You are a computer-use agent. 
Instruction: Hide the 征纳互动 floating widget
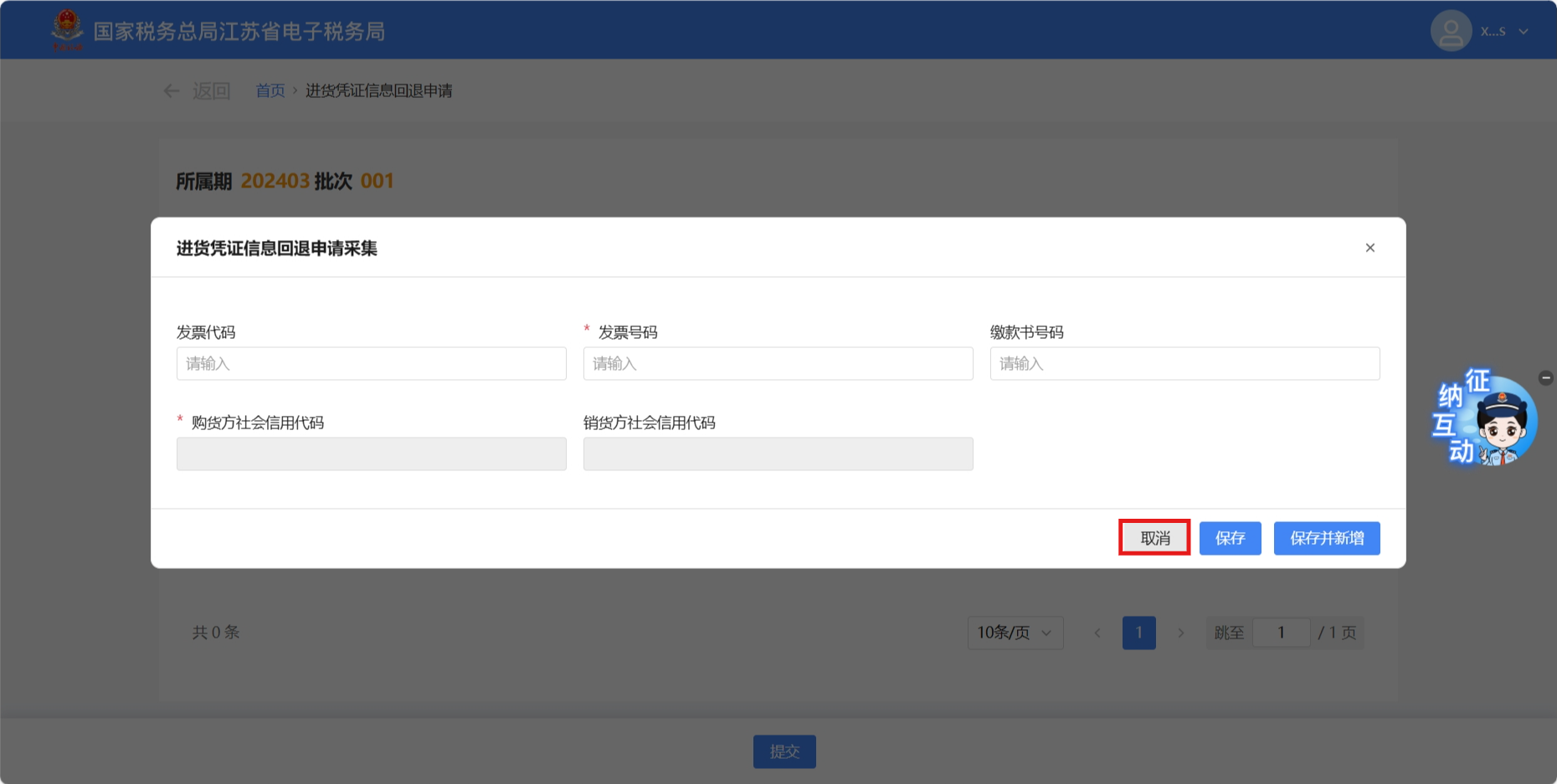(1545, 378)
